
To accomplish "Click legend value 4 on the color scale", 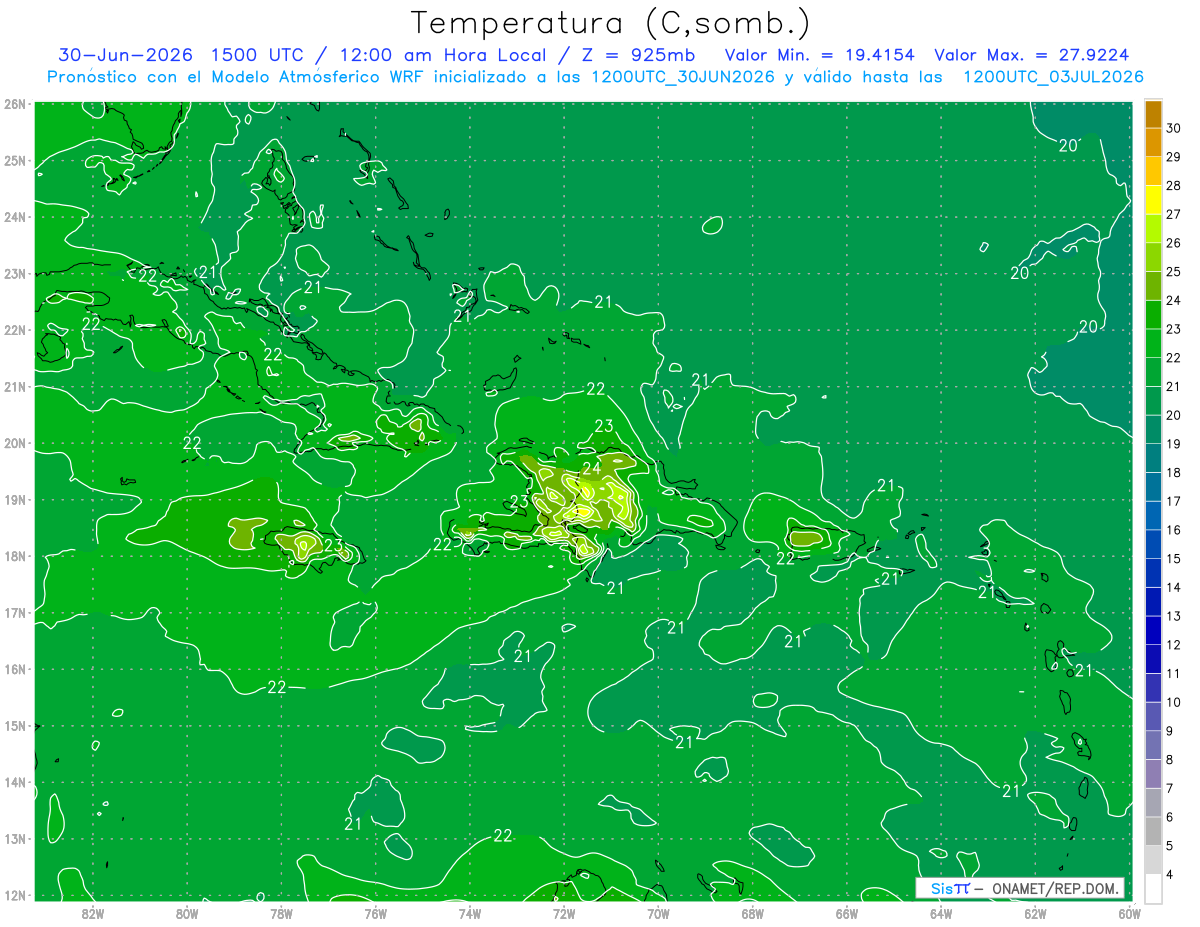I will click(1171, 874).
